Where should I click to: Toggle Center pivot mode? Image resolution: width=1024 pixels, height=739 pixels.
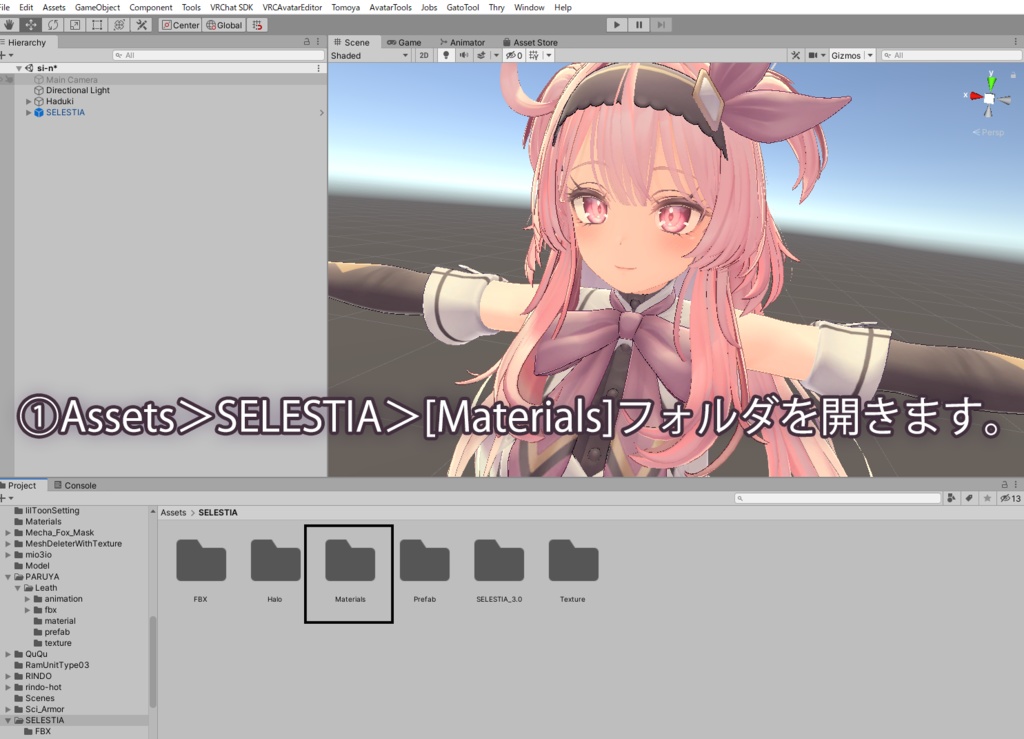tap(180, 25)
